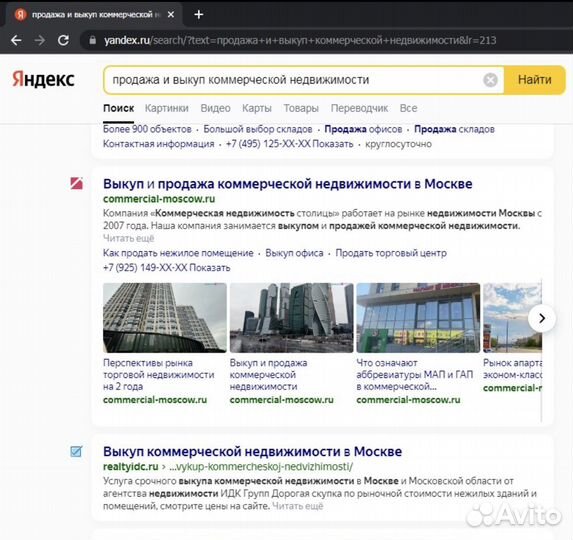The height and width of the screenshot is (540, 573).
Task: Click the круглосуточно working hours text
Action: click(398, 144)
